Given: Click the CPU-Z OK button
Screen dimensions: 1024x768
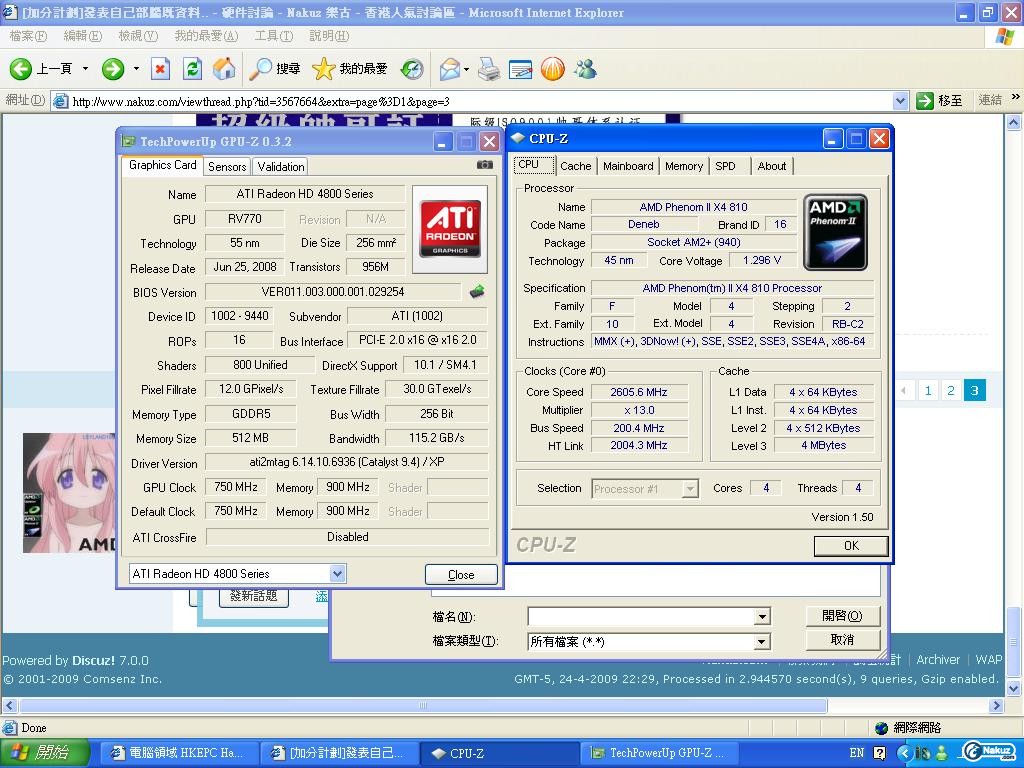Looking at the screenshot, I should 851,545.
